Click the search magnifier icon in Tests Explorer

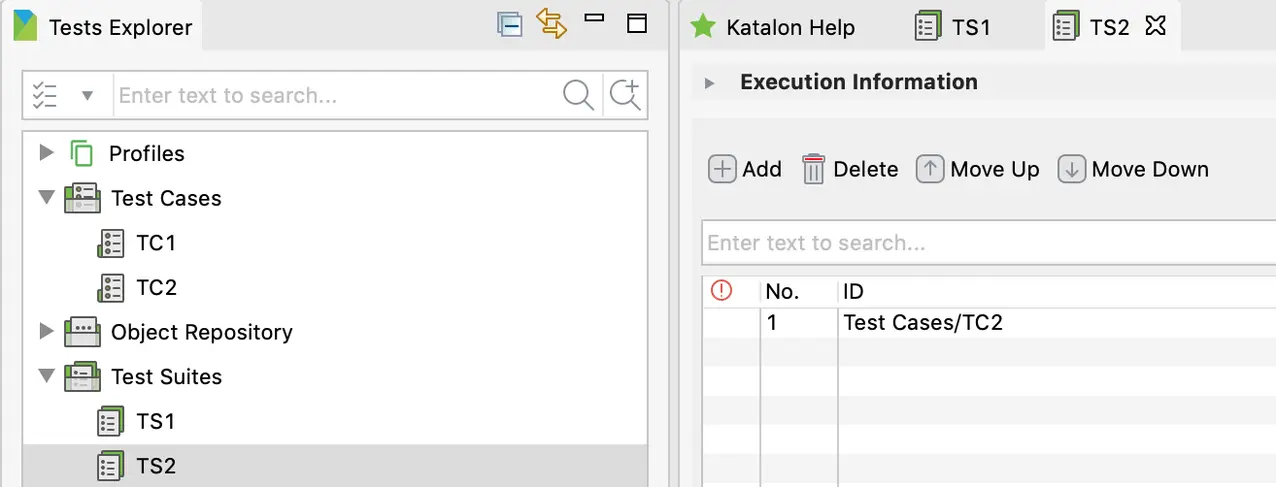point(578,96)
